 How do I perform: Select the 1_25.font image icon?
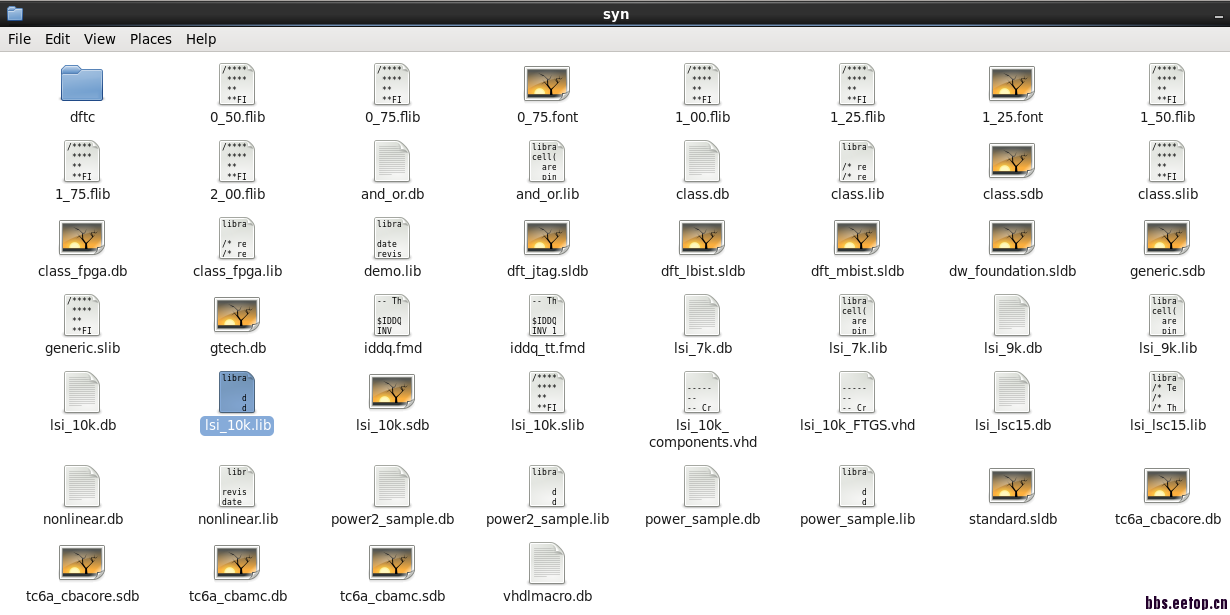pos(1012,84)
